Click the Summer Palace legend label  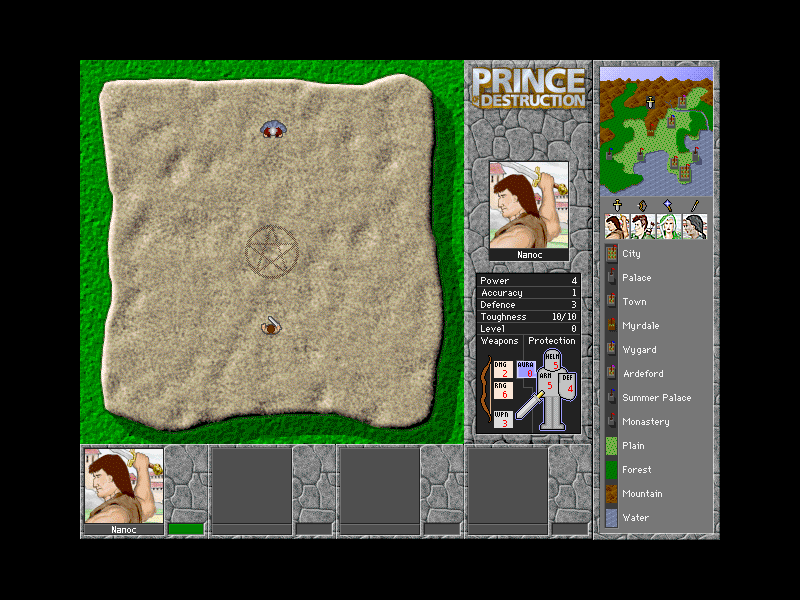pyautogui.click(x=657, y=397)
